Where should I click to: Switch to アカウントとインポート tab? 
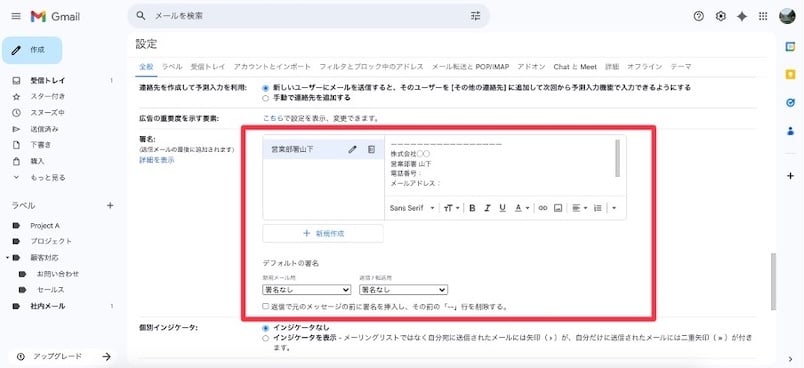point(272,67)
